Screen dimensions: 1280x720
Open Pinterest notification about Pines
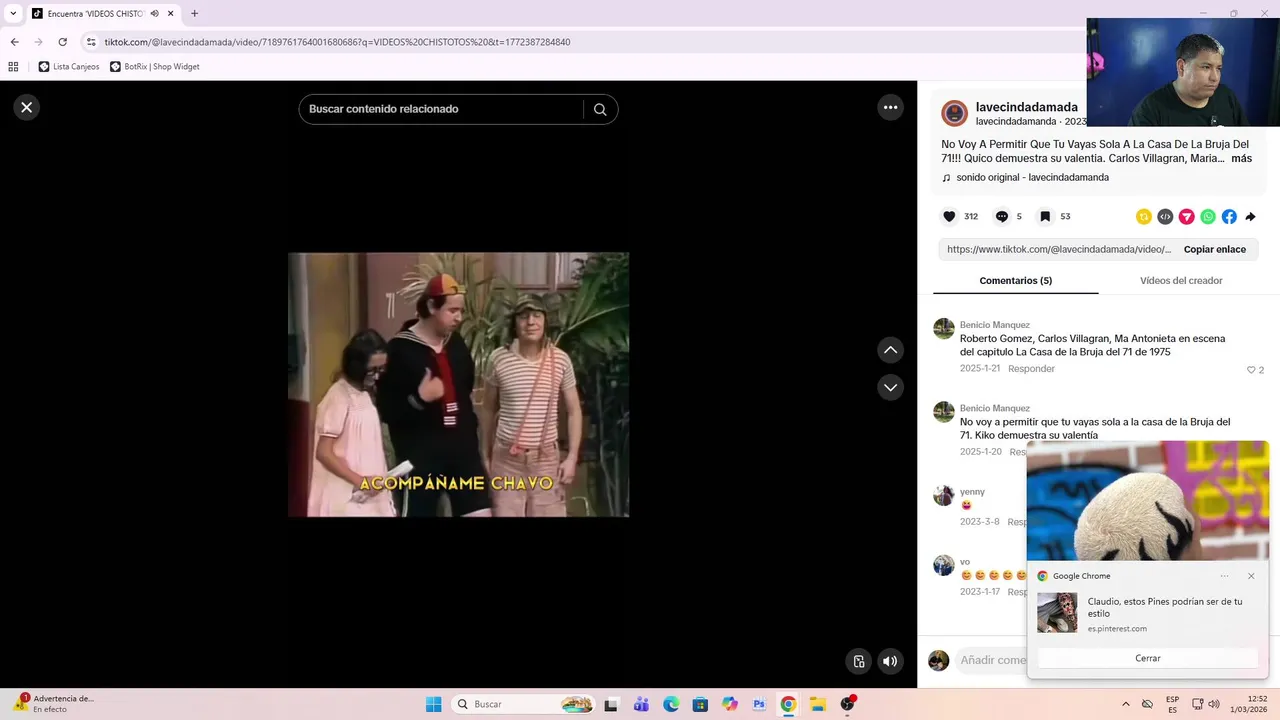tap(1147, 612)
